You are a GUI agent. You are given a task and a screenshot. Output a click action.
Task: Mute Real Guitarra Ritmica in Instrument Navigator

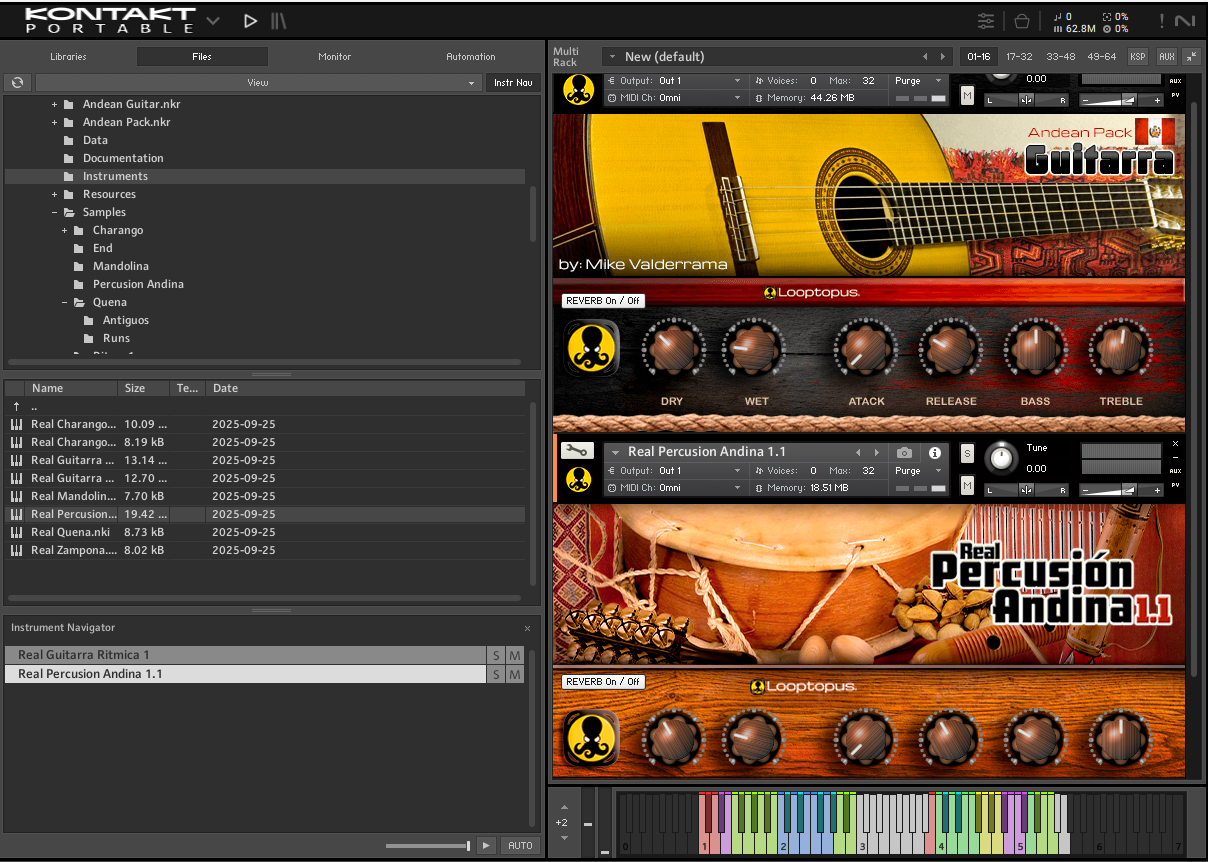coord(514,655)
